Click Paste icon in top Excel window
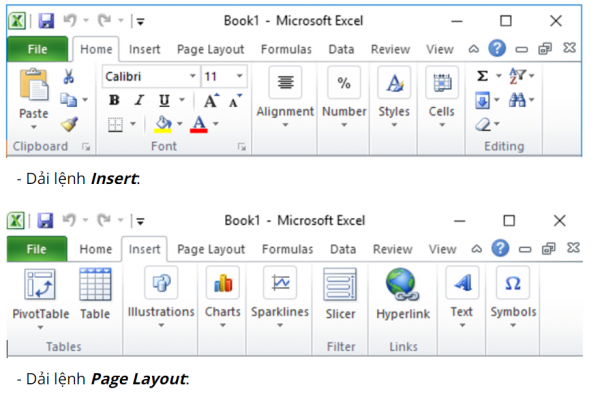600x398 pixels. coord(34,85)
